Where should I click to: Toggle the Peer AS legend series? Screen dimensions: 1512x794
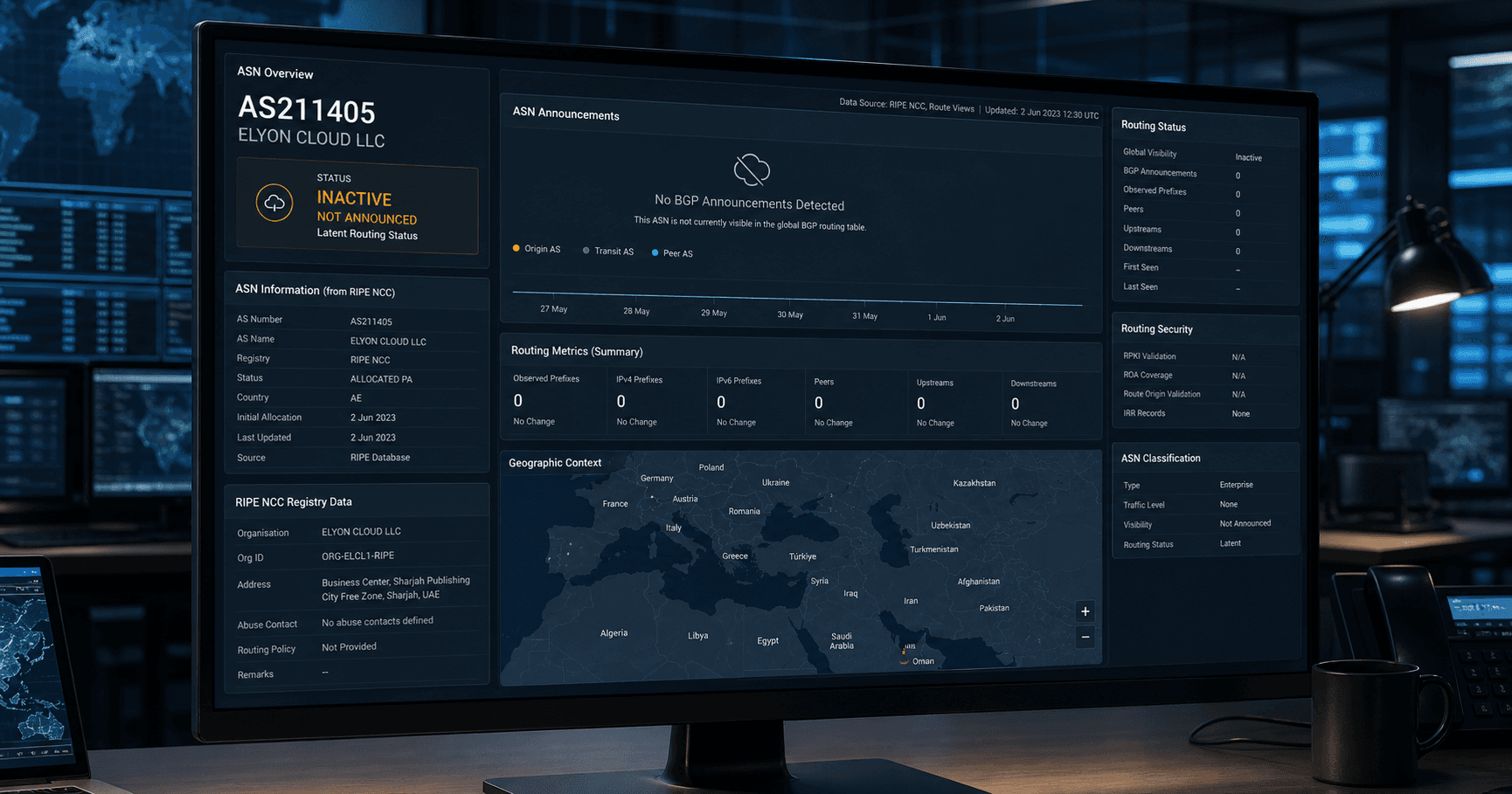tap(672, 253)
